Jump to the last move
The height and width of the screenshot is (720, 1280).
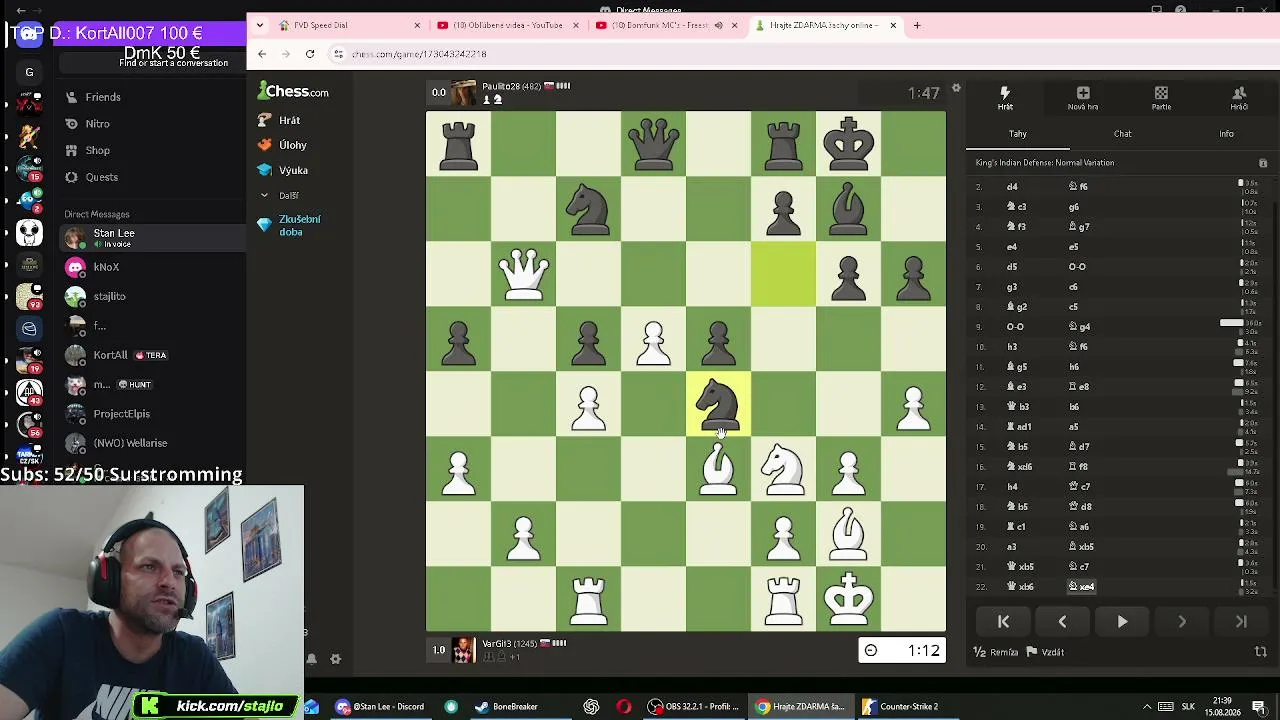[x=1241, y=621]
